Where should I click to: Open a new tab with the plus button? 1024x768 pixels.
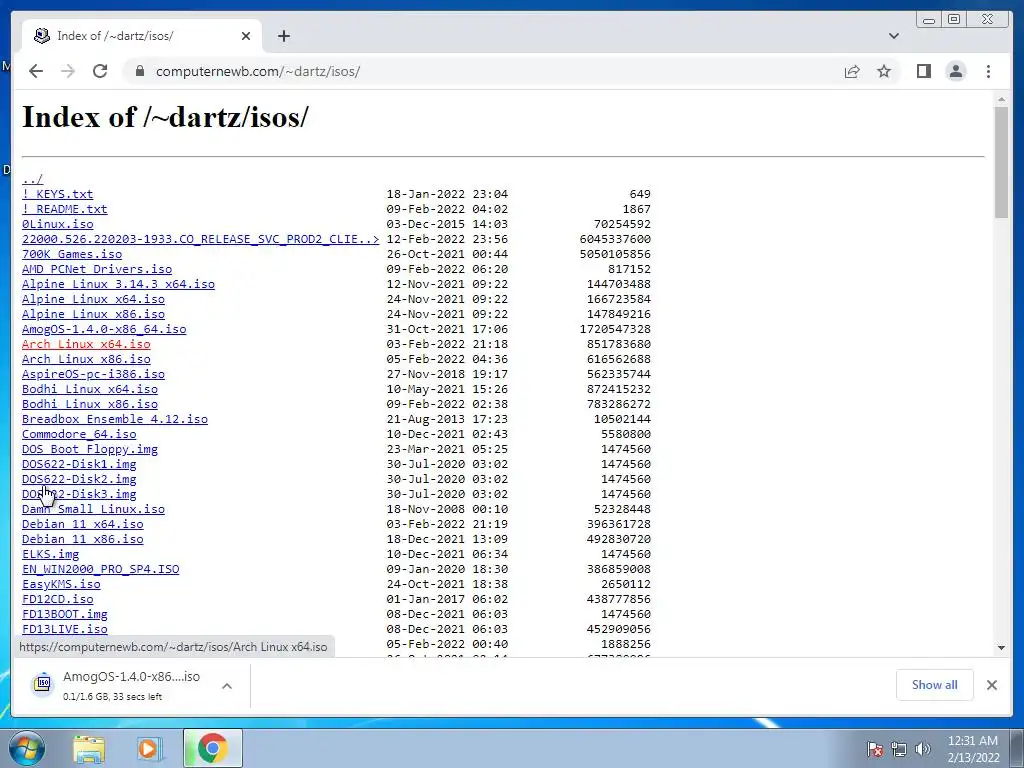(x=283, y=36)
